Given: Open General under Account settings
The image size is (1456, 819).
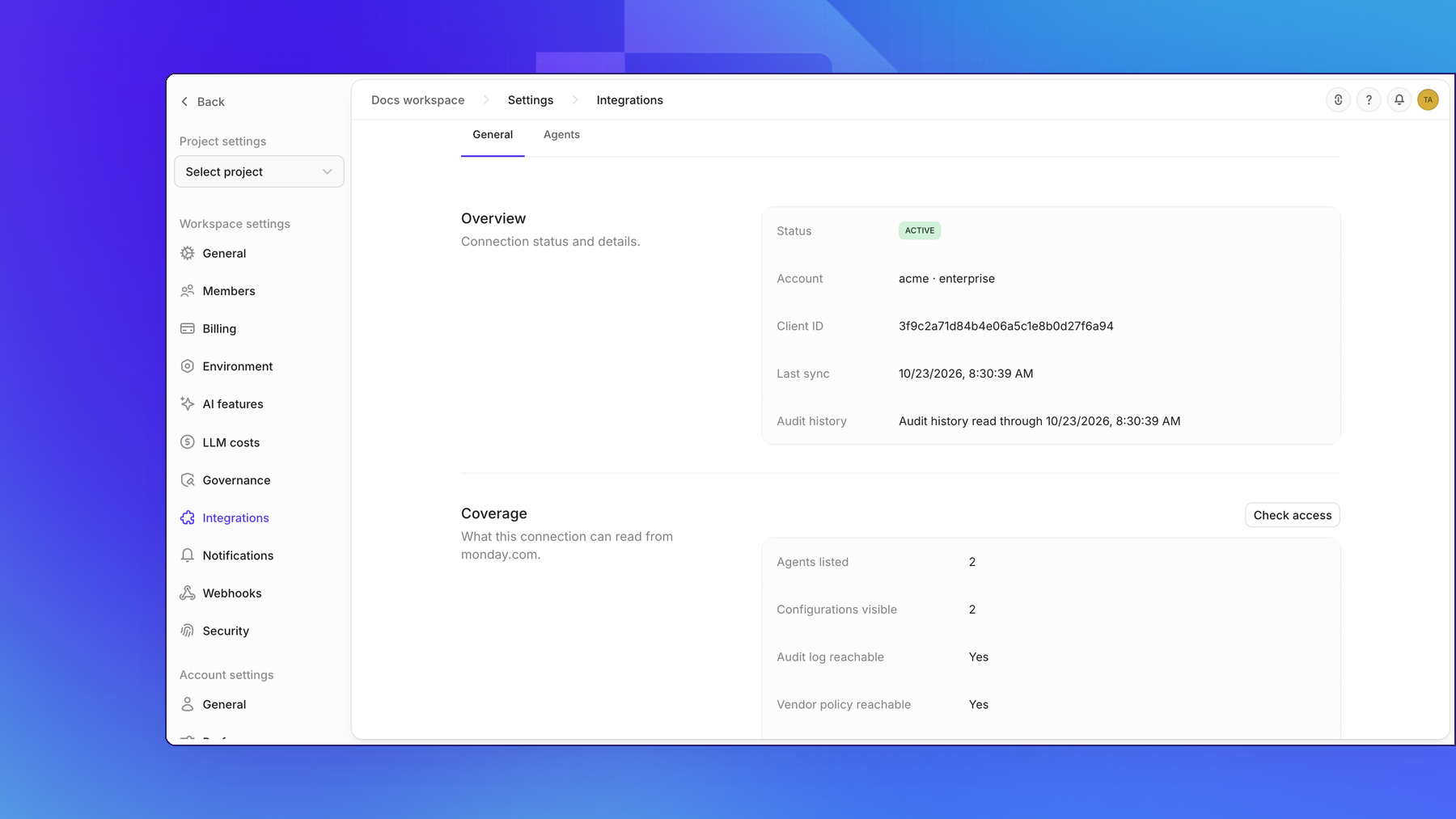Looking at the screenshot, I should pyautogui.click(x=224, y=704).
